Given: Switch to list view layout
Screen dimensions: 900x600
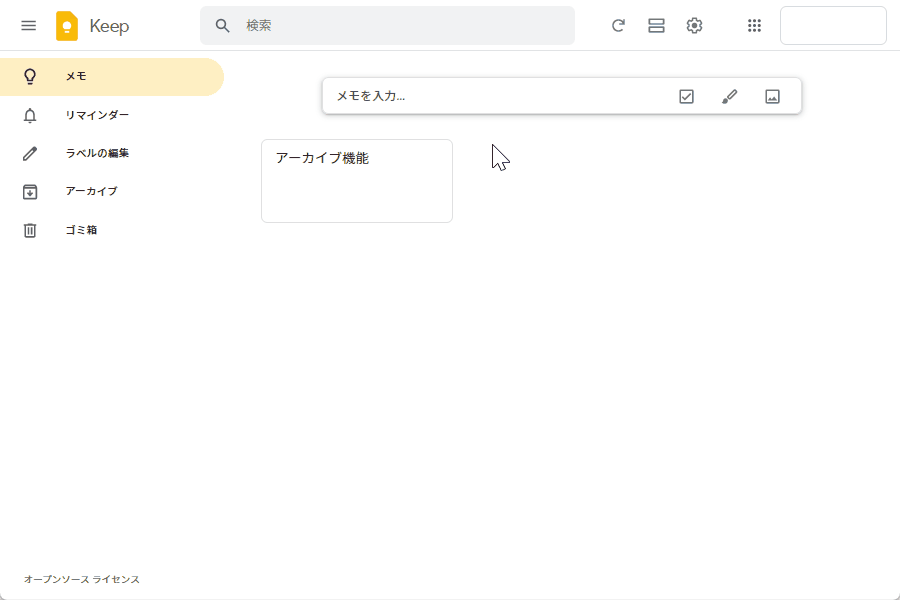Looking at the screenshot, I should [656, 26].
